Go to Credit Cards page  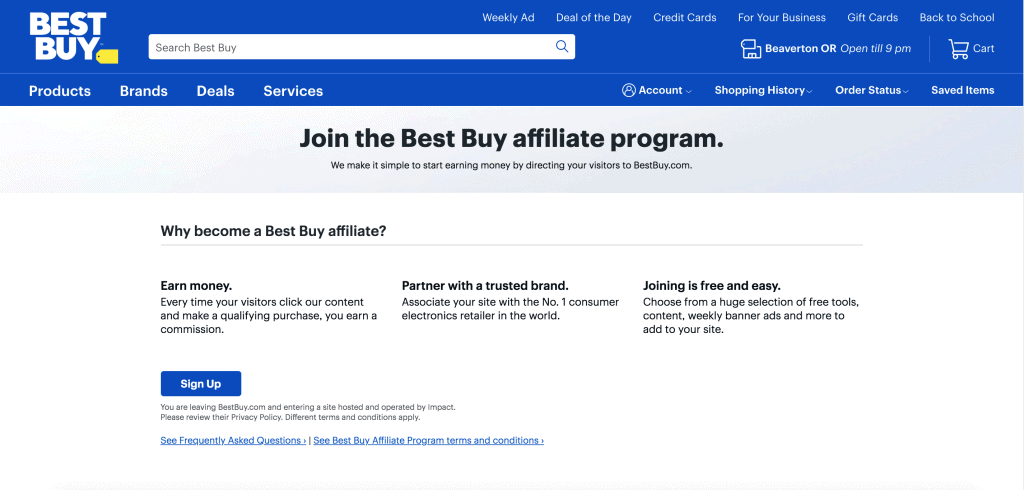point(684,18)
